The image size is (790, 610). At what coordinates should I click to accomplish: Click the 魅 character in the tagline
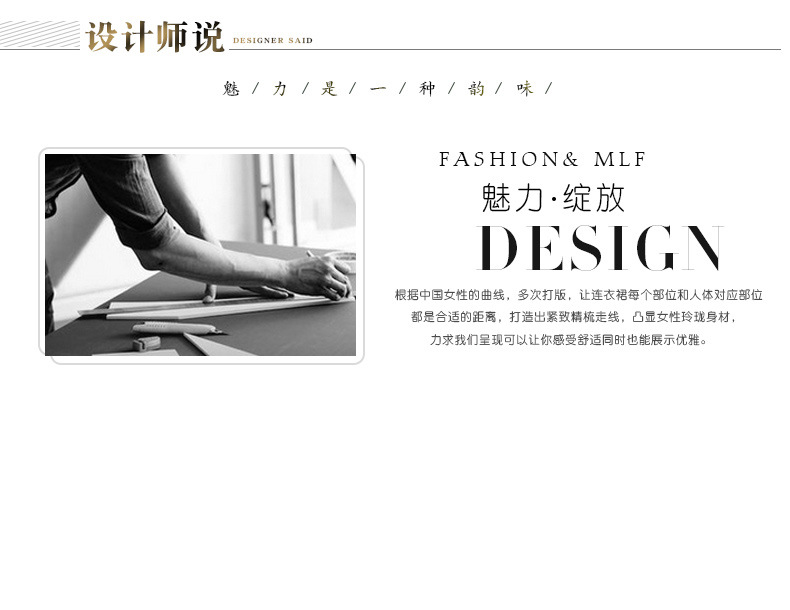231,89
